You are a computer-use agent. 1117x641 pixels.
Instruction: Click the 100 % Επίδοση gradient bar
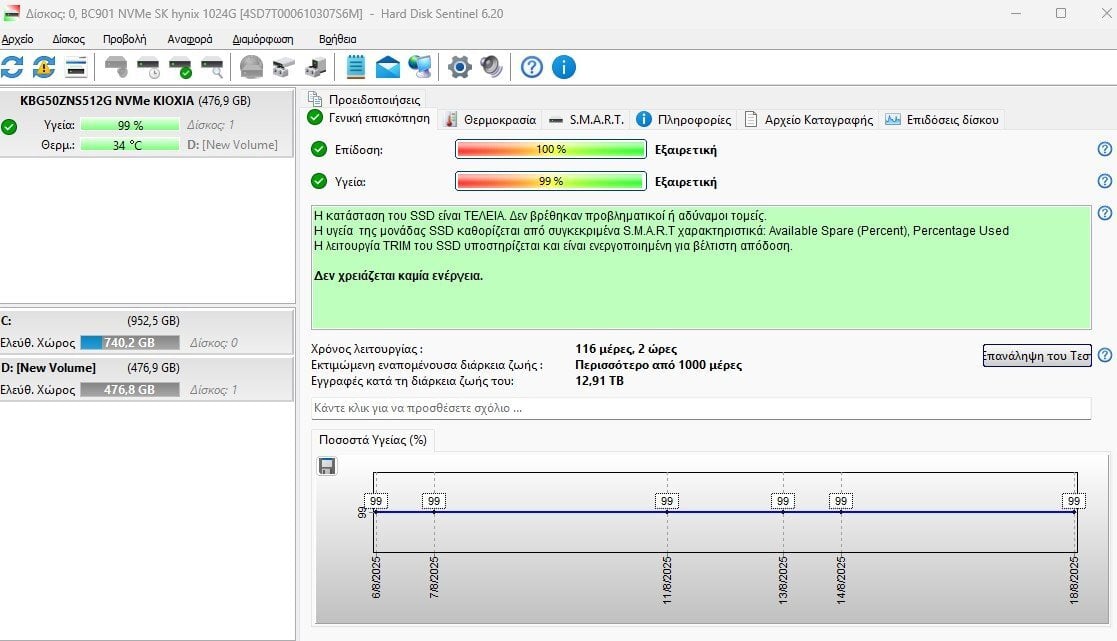click(x=551, y=149)
